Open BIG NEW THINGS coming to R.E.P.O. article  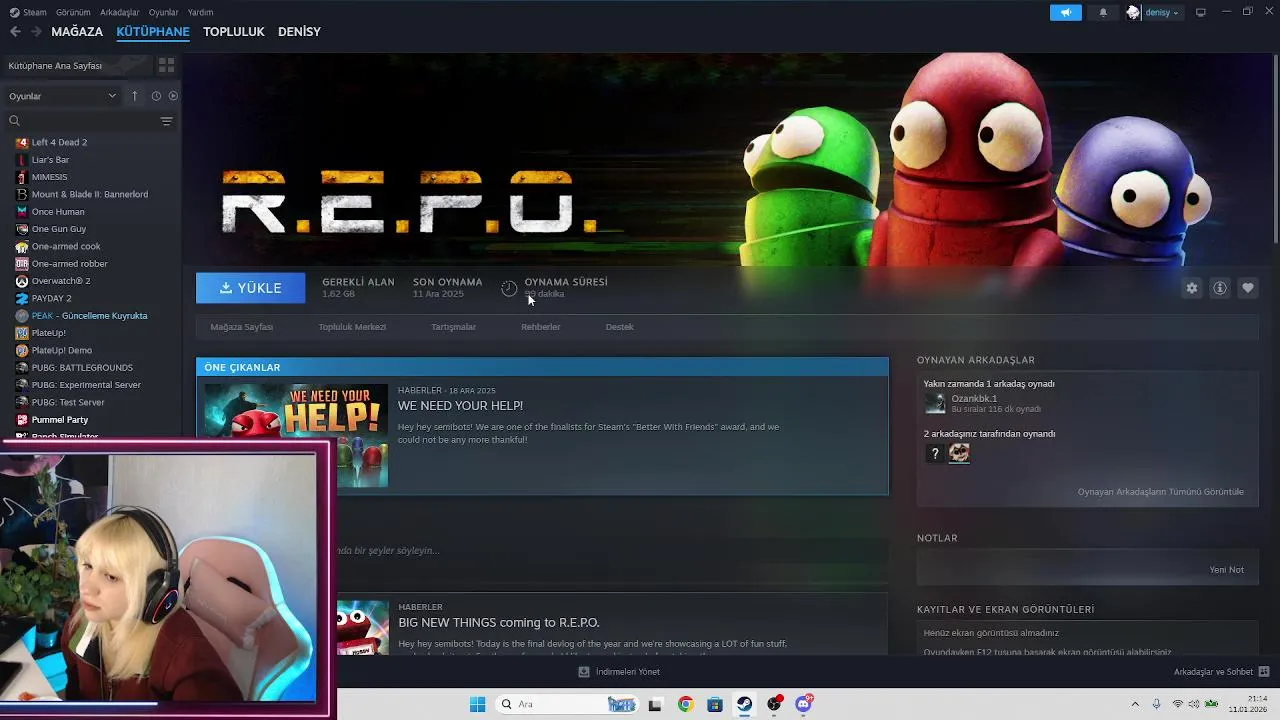[498, 623]
